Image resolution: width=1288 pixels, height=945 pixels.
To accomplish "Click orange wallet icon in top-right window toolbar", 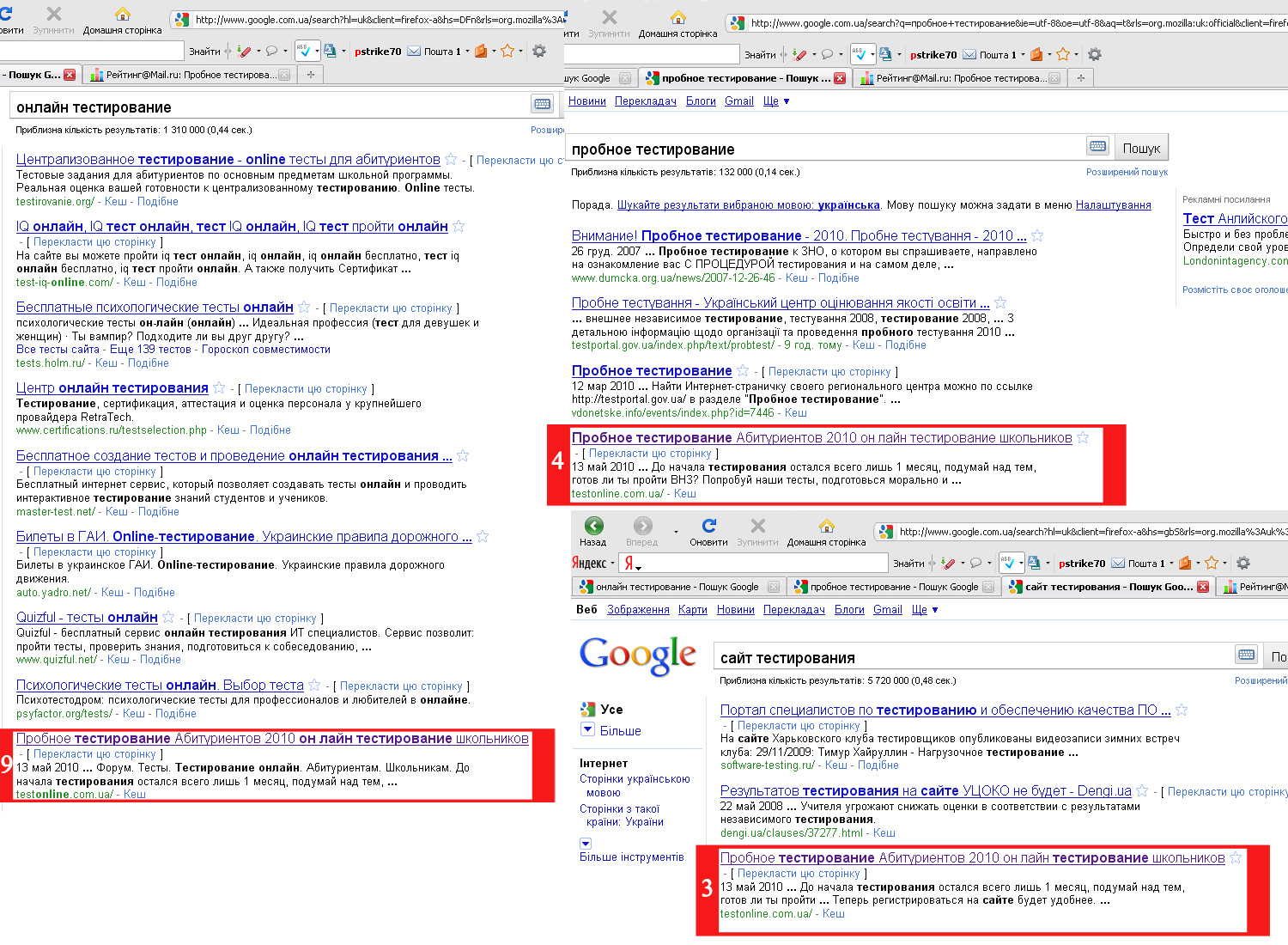I will 1036,54.
